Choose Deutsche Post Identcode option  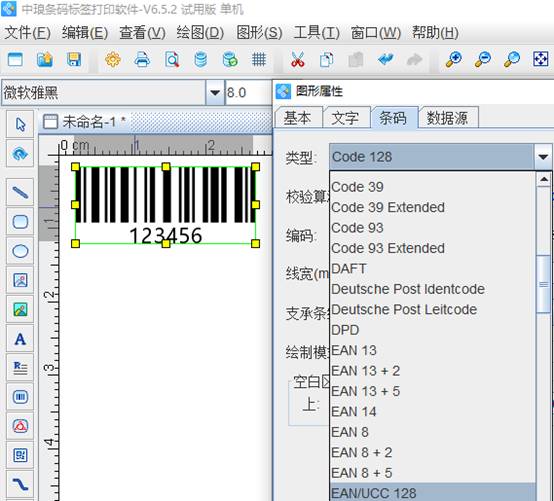click(433, 289)
